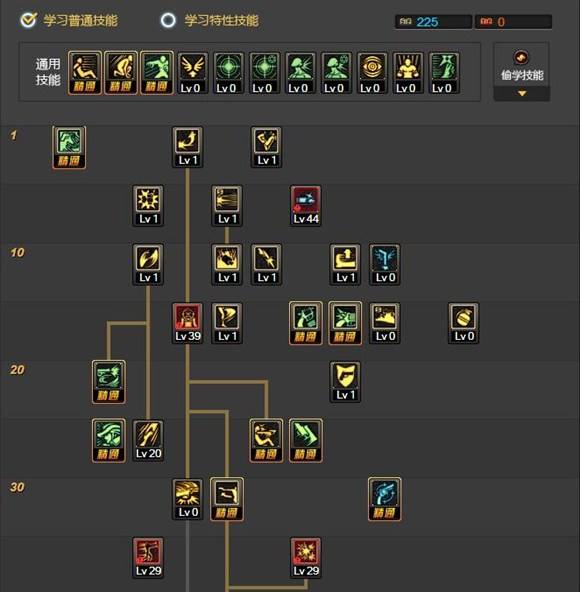Viewport: 580px width, 592px height.
Task: Click the grenade skill icon at Lv 0
Action: pyautogui.click(x=464, y=323)
